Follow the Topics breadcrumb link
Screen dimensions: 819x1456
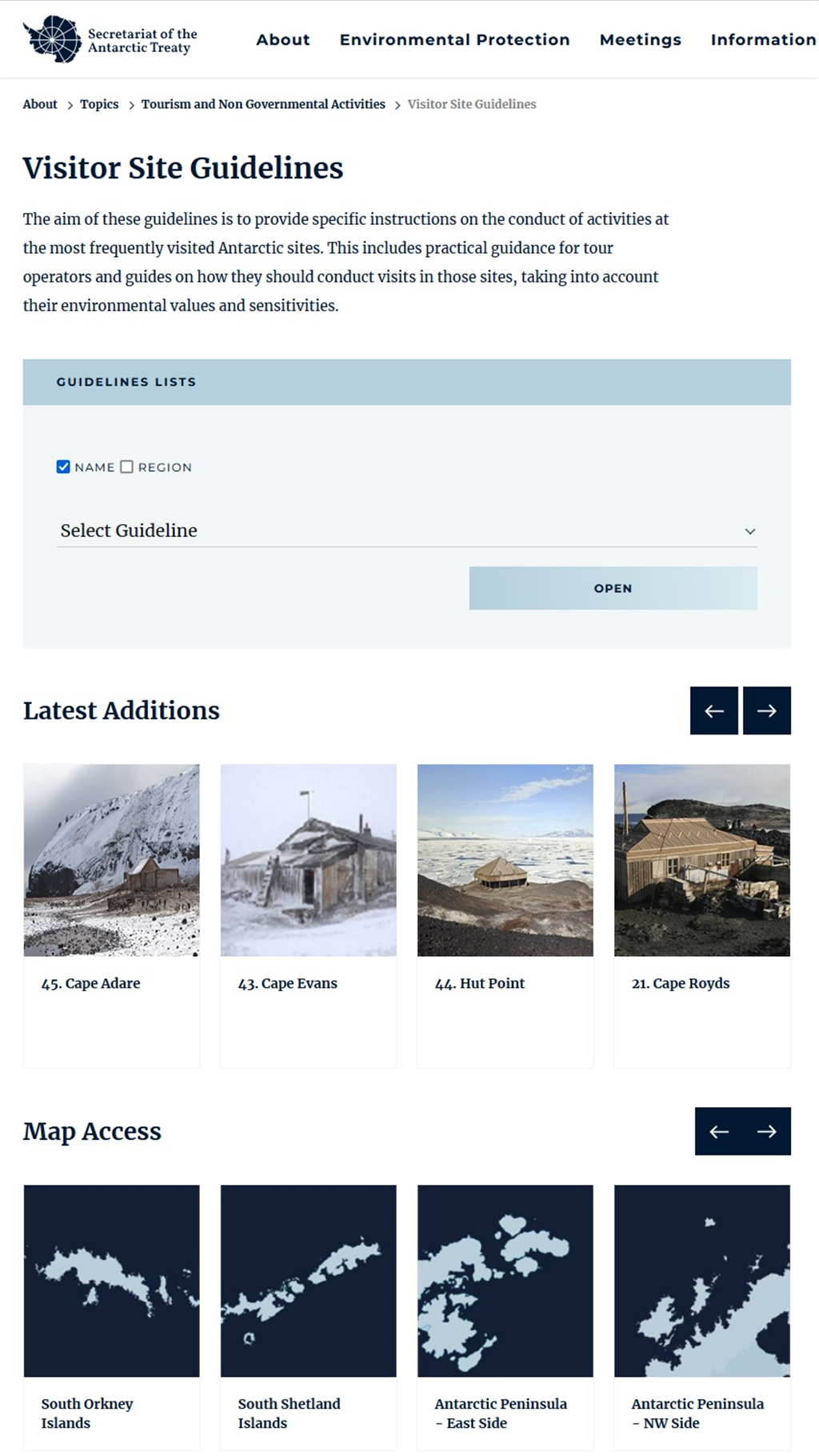[99, 104]
